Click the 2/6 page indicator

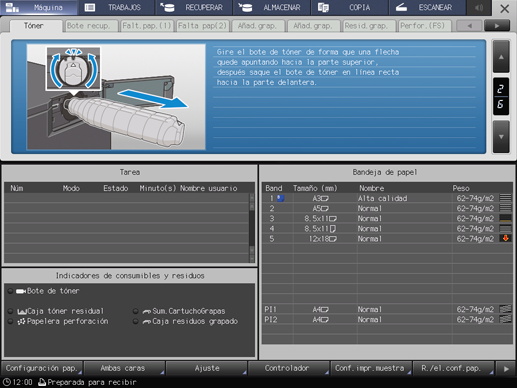[x=501, y=97]
